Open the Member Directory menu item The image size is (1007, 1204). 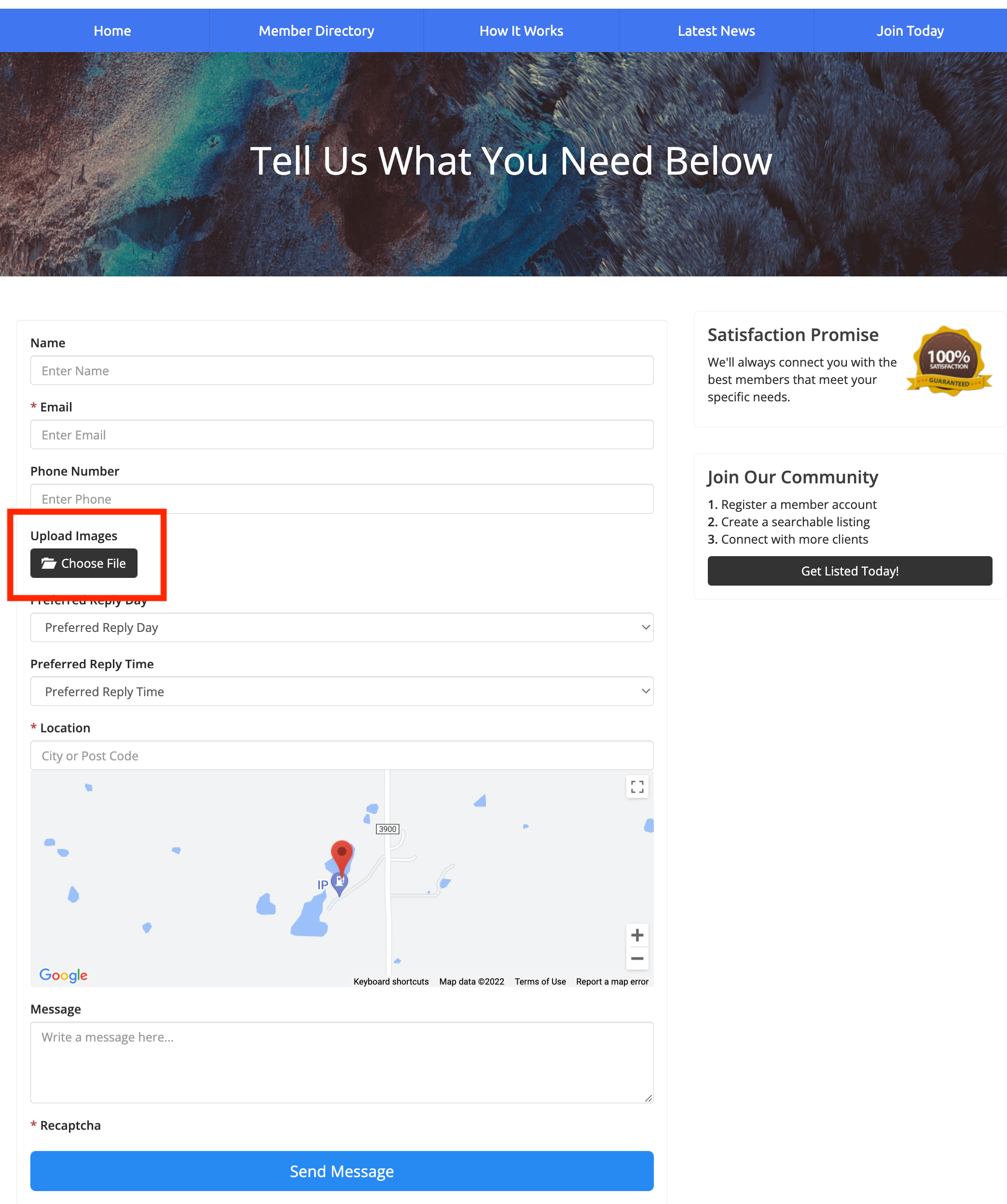pyautogui.click(x=316, y=31)
